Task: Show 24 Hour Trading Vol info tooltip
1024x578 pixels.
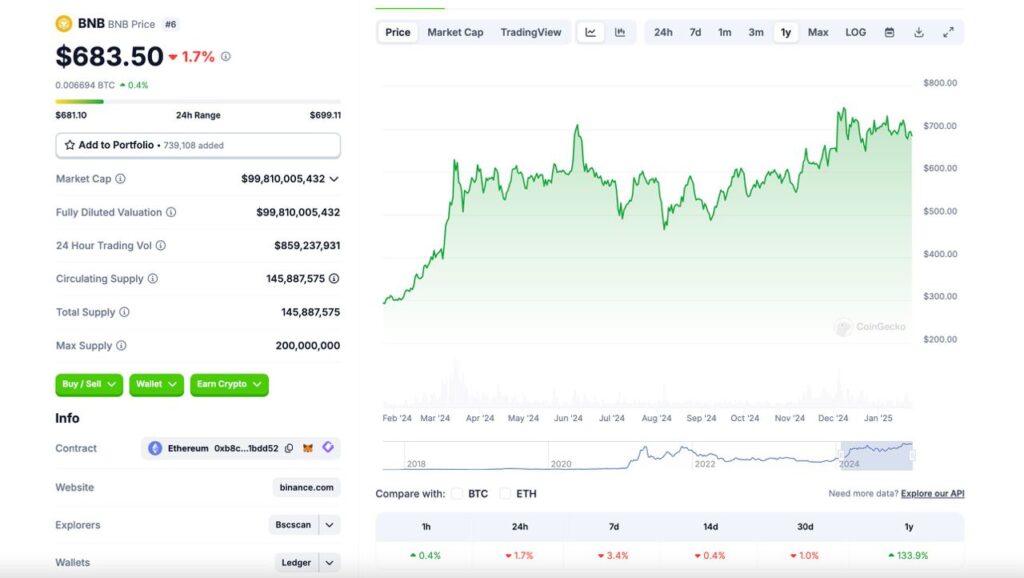Action: 161,246
